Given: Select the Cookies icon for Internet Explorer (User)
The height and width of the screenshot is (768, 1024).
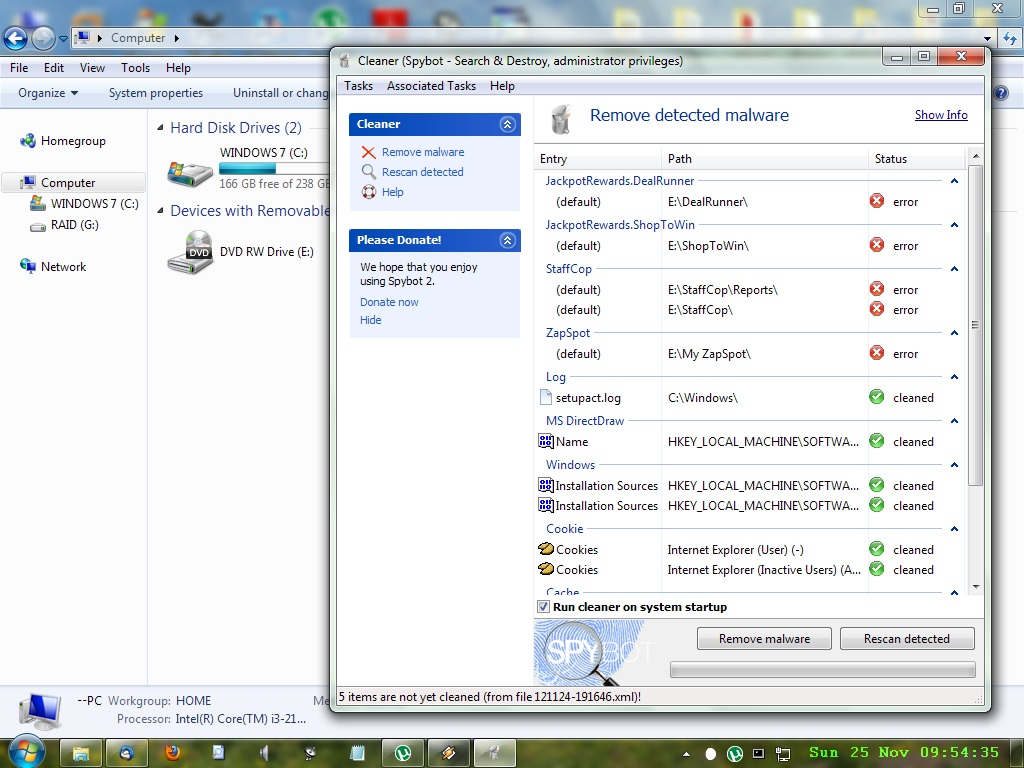Looking at the screenshot, I should pyautogui.click(x=546, y=549).
